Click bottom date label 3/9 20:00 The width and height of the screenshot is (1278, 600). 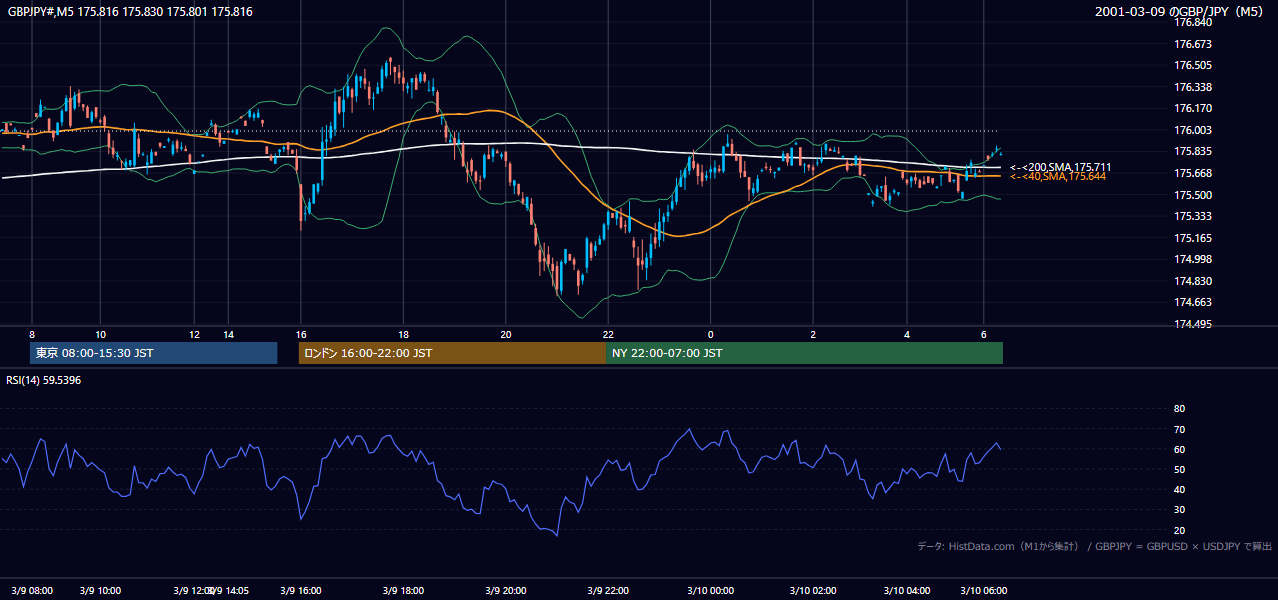click(x=506, y=591)
